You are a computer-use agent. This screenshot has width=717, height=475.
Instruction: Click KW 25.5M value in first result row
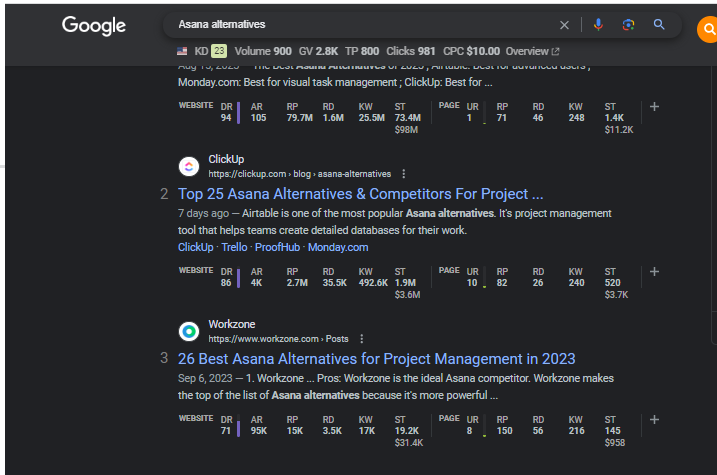372,117
